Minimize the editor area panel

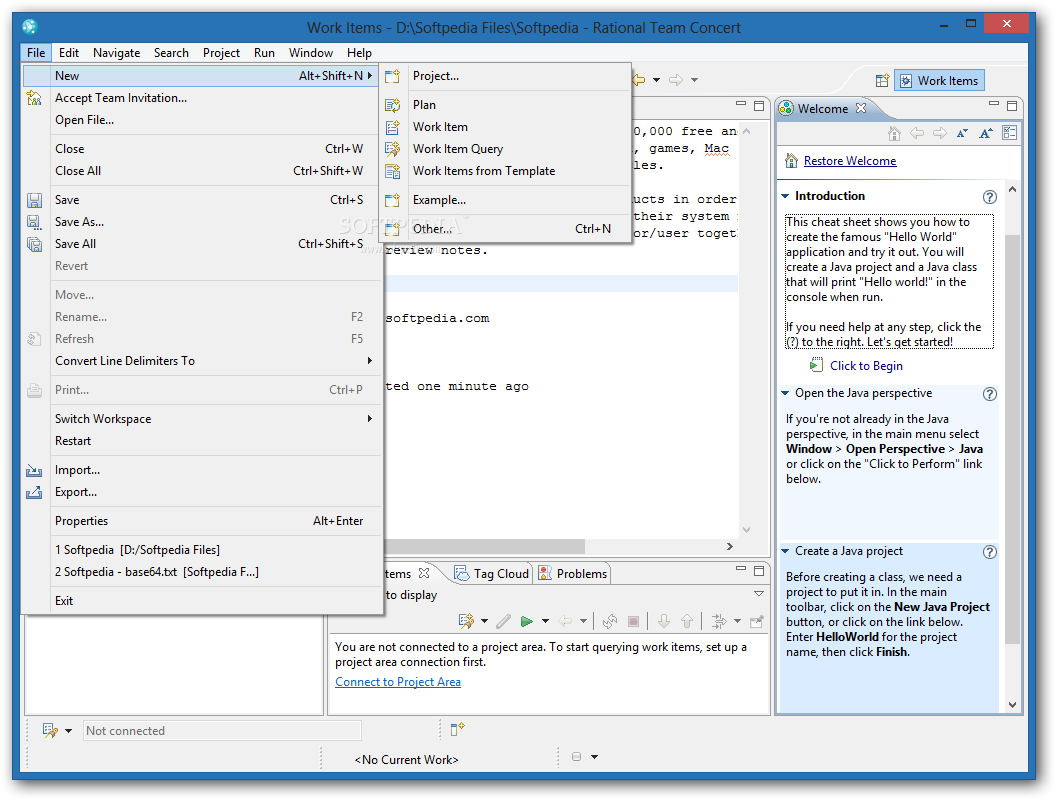[x=741, y=104]
